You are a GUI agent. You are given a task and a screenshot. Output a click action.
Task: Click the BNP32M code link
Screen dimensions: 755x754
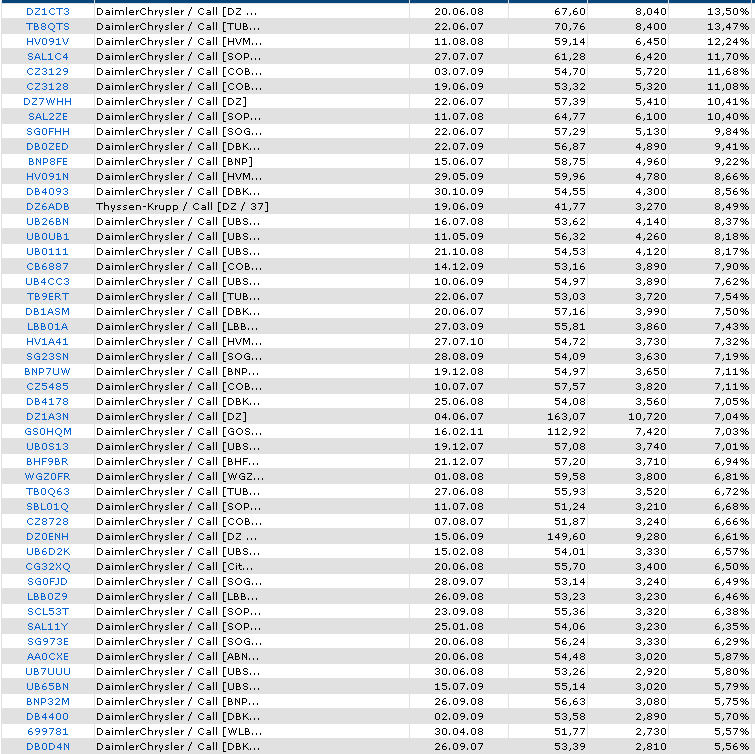point(48,701)
